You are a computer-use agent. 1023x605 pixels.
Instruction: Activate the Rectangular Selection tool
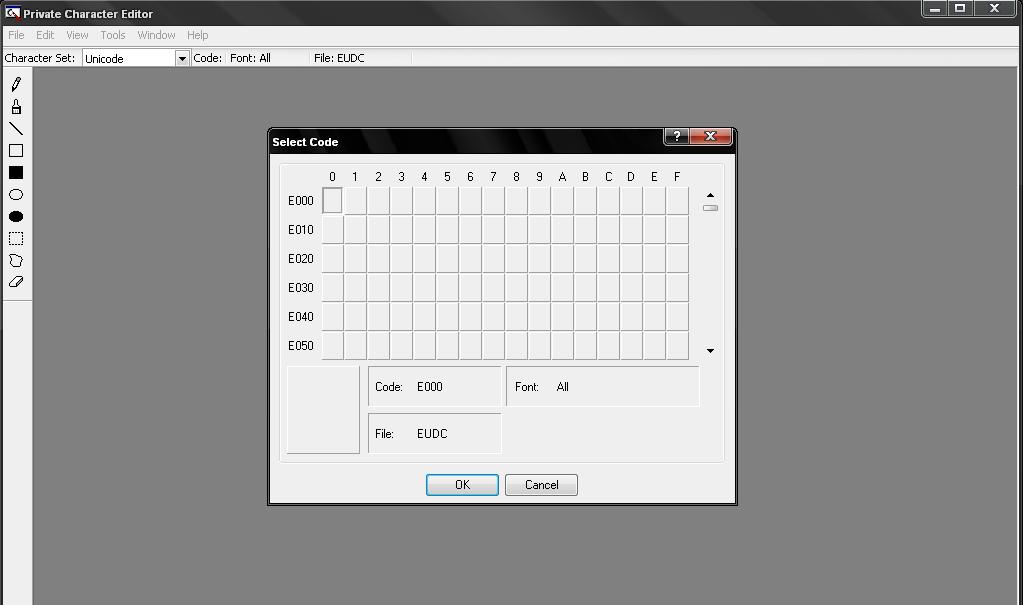[x=16, y=238]
